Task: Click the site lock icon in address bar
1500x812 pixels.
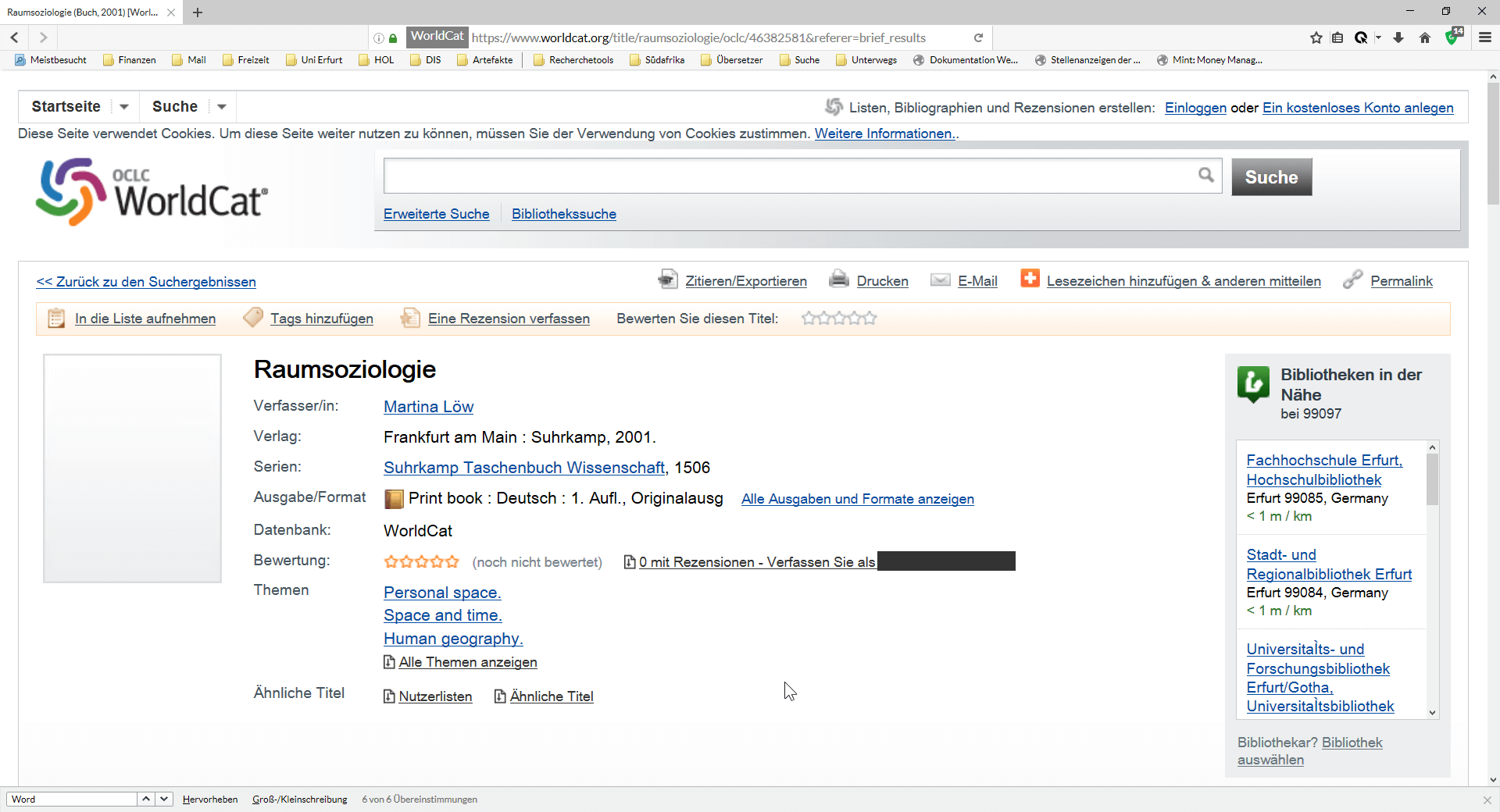Action: (393, 37)
